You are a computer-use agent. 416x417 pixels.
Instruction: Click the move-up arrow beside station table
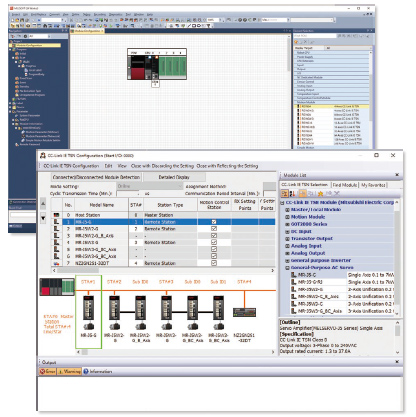[43, 203]
